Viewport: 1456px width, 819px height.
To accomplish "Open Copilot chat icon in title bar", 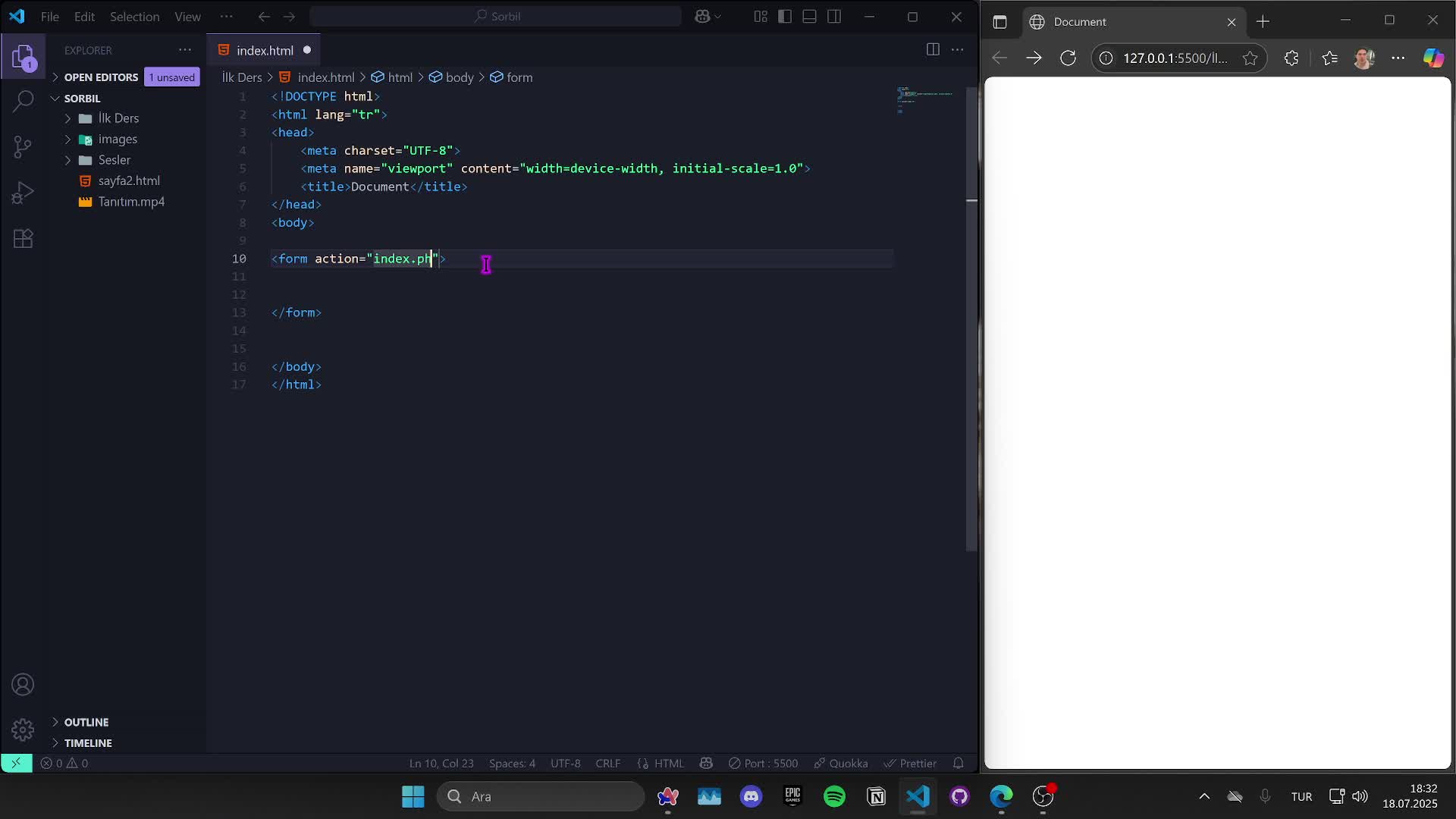I will click(702, 17).
